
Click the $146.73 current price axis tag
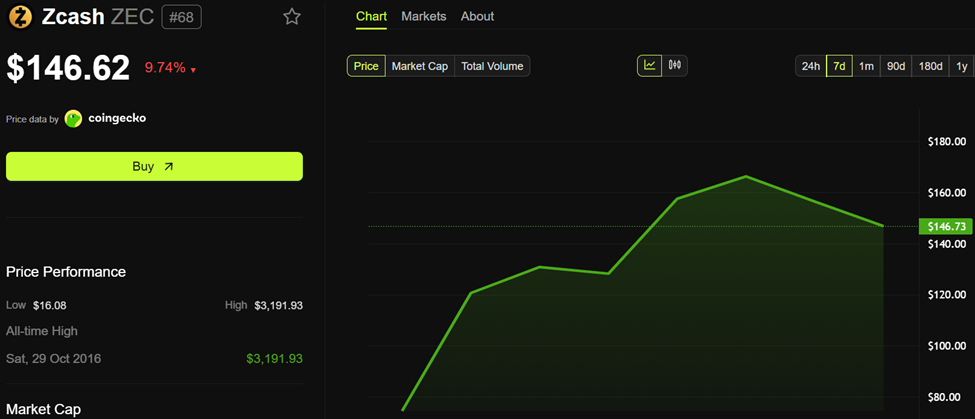click(x=946, y=227)
